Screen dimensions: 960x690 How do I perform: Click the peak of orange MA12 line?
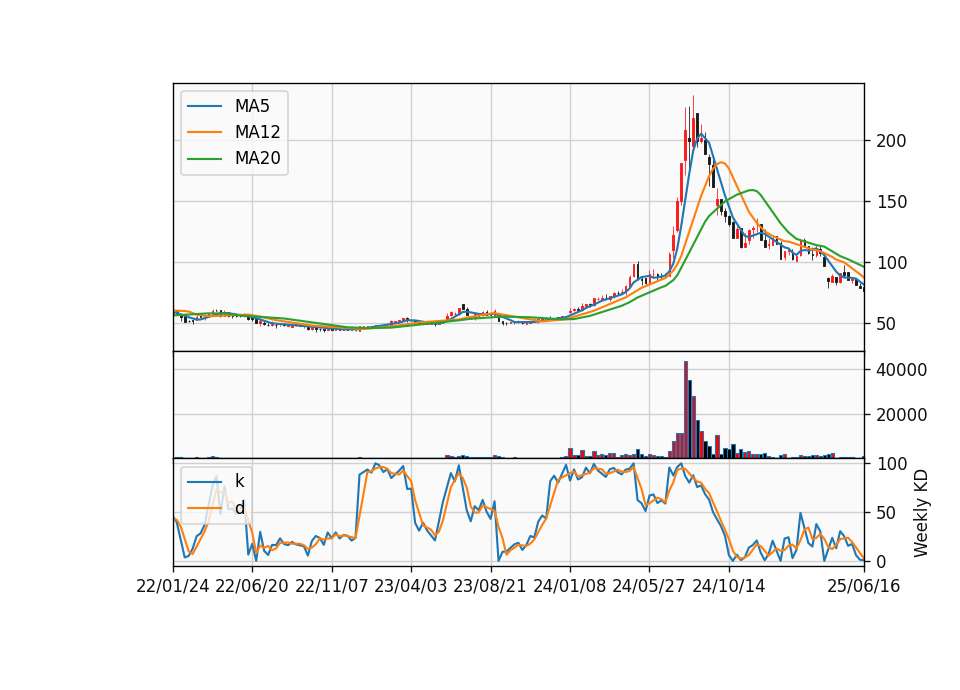pos(722,162)
